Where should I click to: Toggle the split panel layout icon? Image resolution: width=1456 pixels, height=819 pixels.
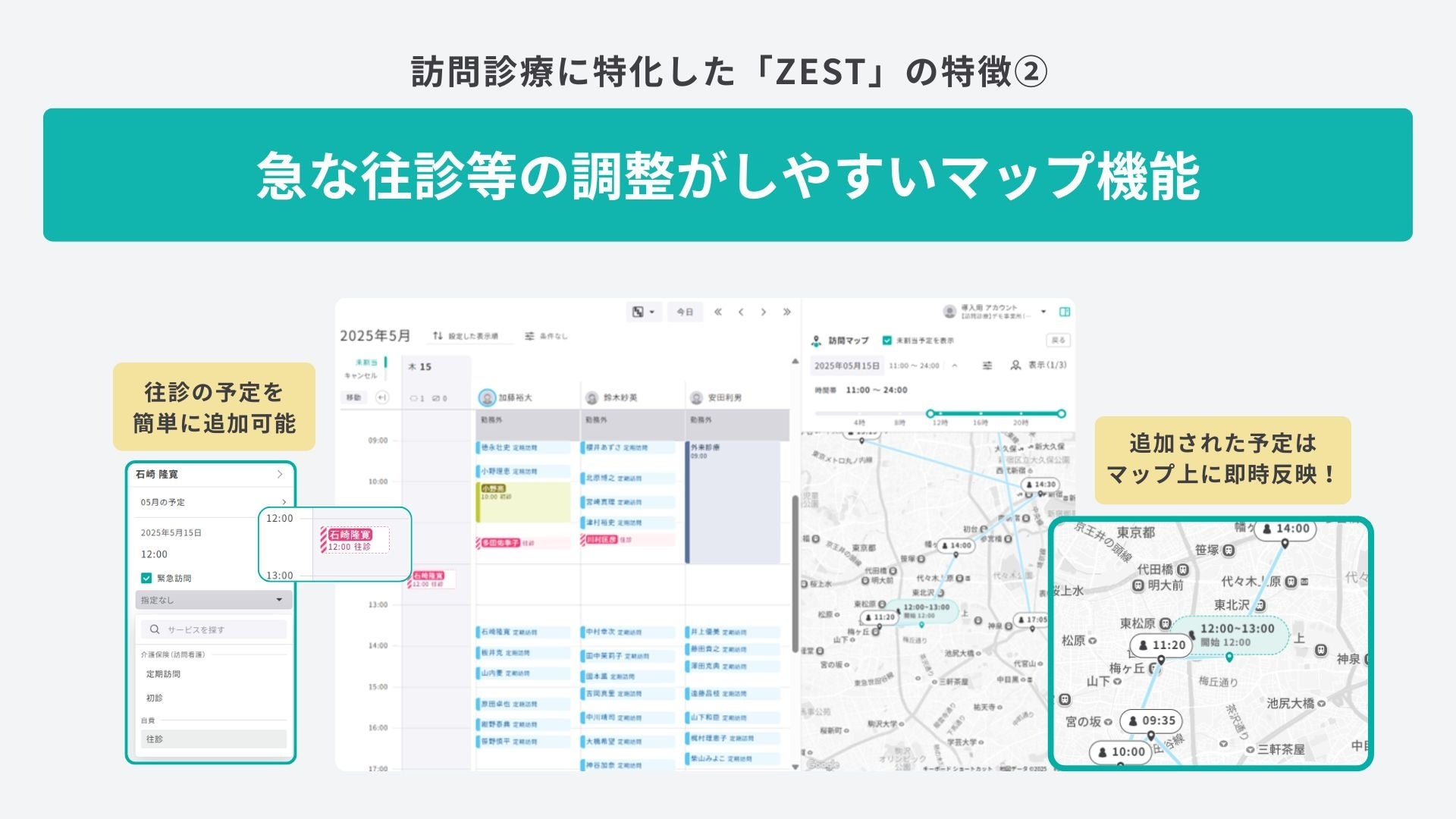(1065, 312)
